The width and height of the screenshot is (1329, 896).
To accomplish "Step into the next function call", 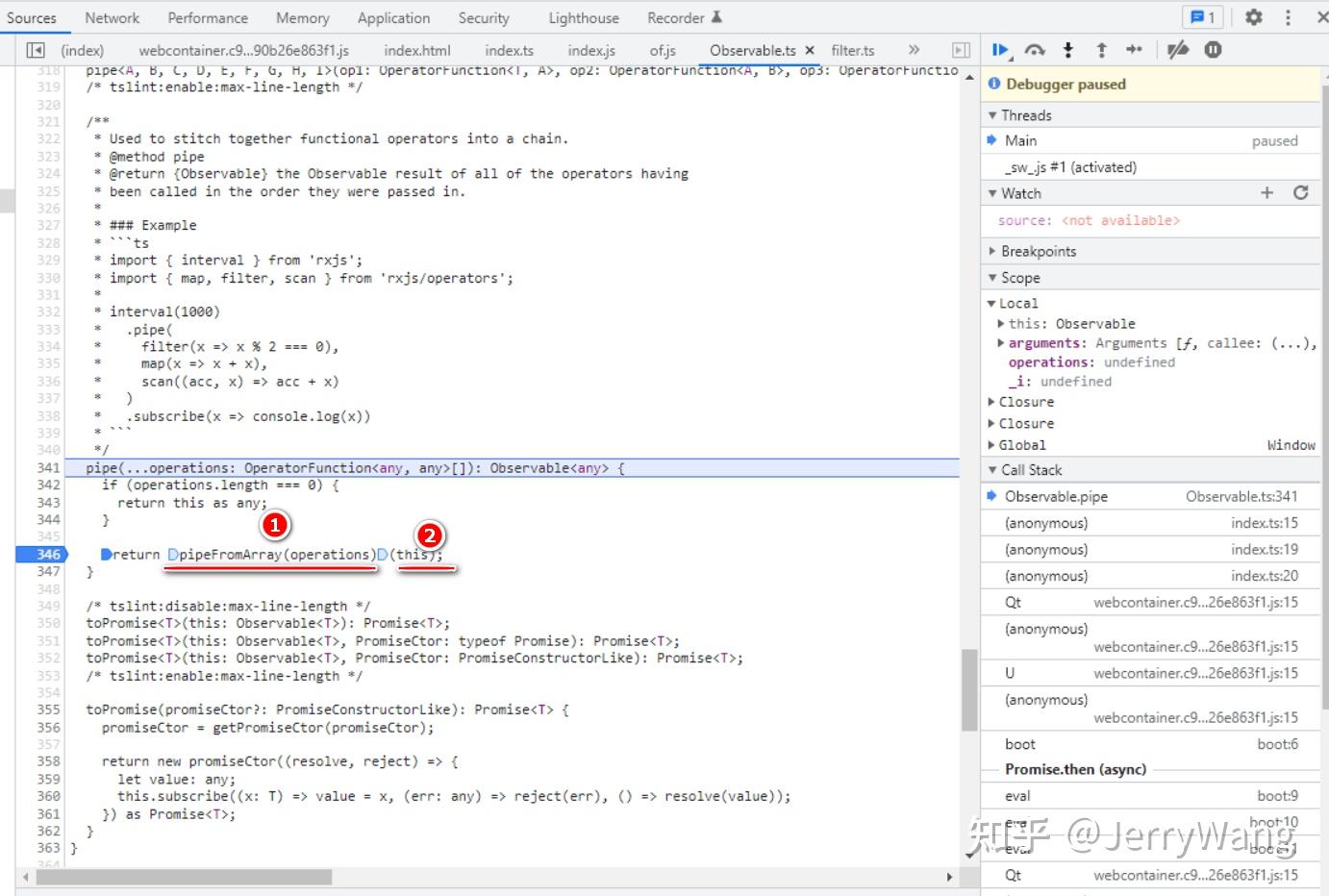I will (1067, 50).
